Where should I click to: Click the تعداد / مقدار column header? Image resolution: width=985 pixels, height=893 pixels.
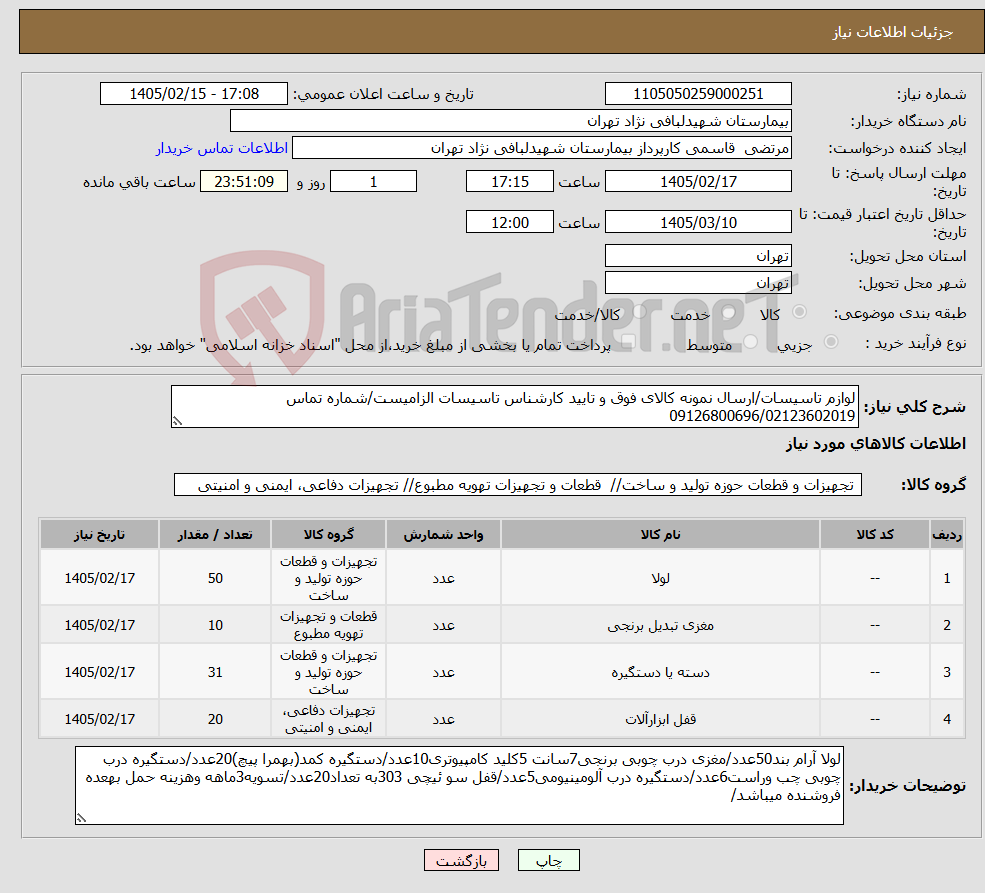click(215, 534)
